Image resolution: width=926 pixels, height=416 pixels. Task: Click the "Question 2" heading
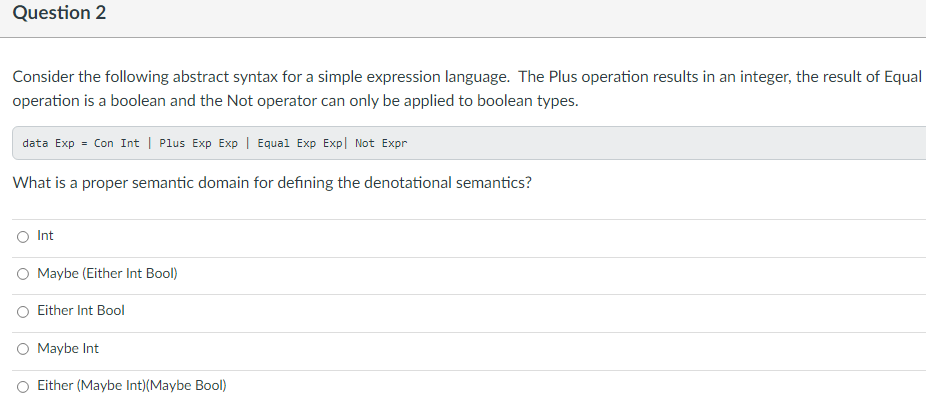click(x=59, y=13)
